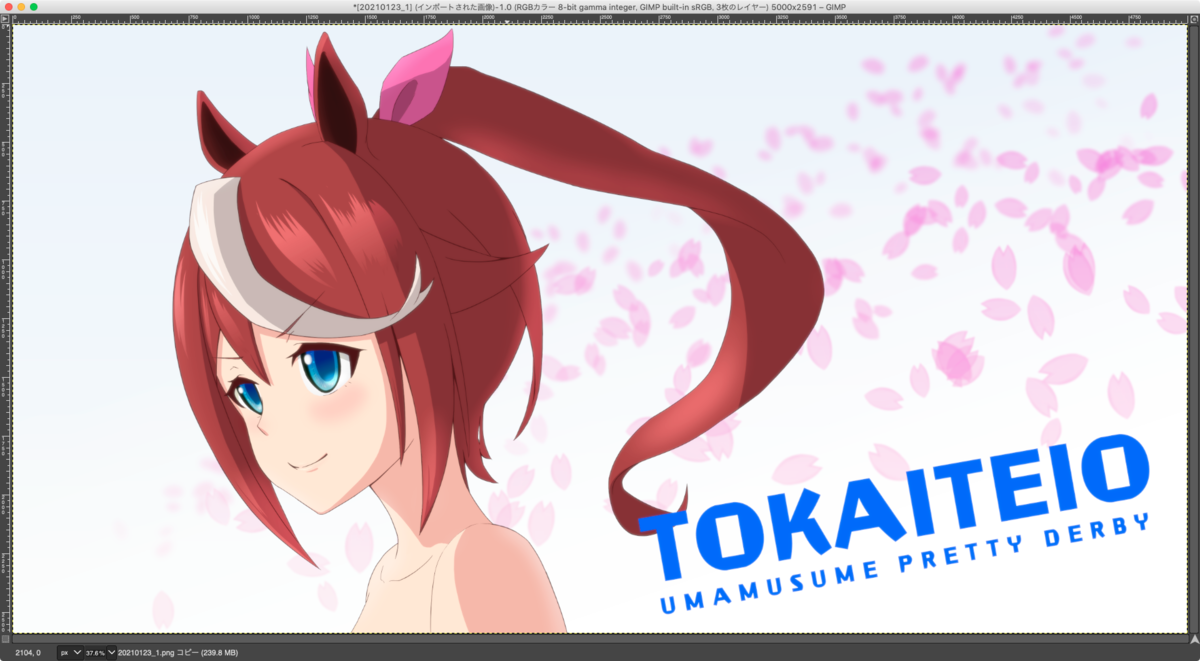The height and width of the screenshot is (661, 1200).
Task: Open the px unit dropdown
Action: click(x=70, y=652)
